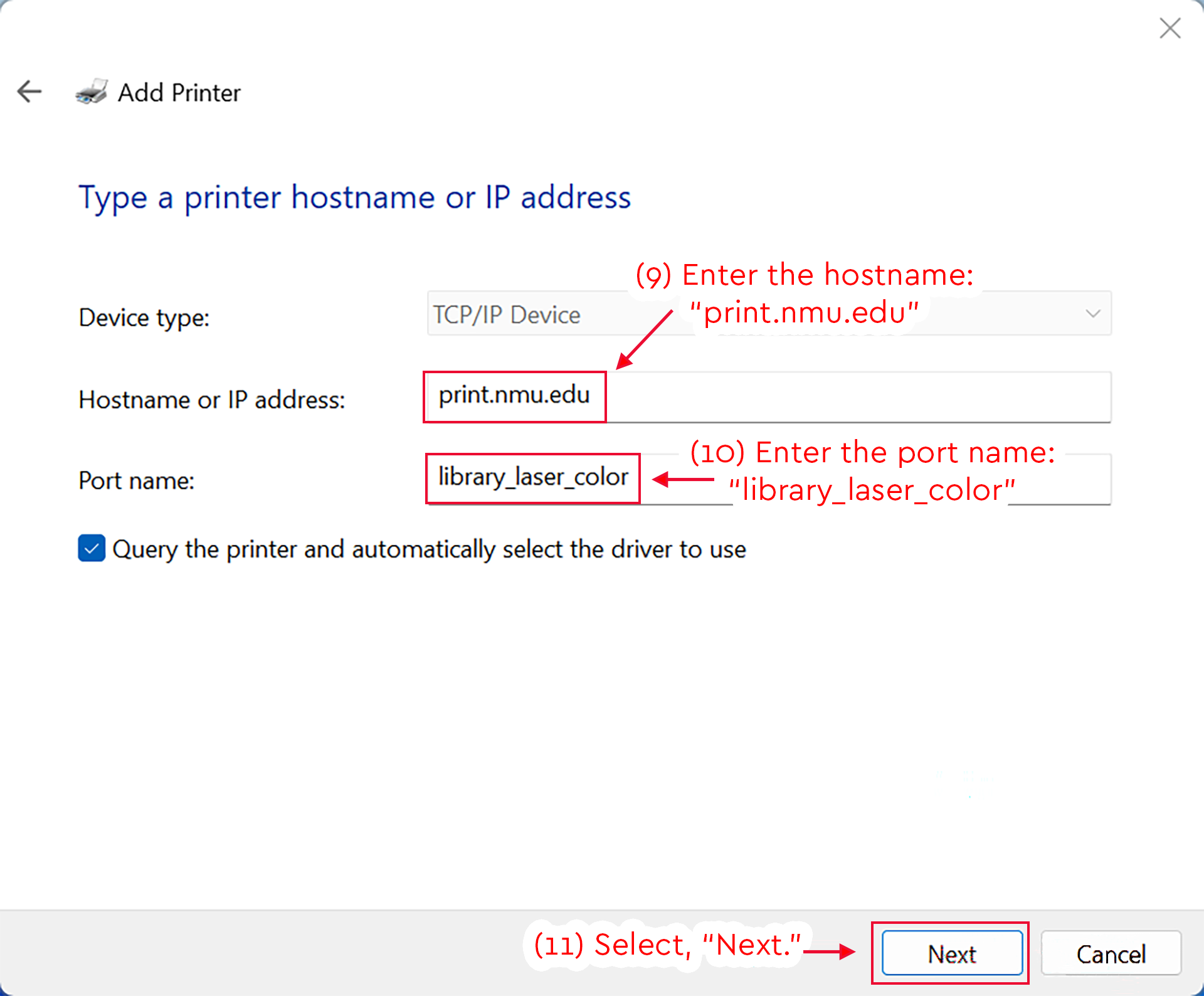Click the Device type chevron arrow
Screen dimensions: 1204x996
[x=1093, y=313]
